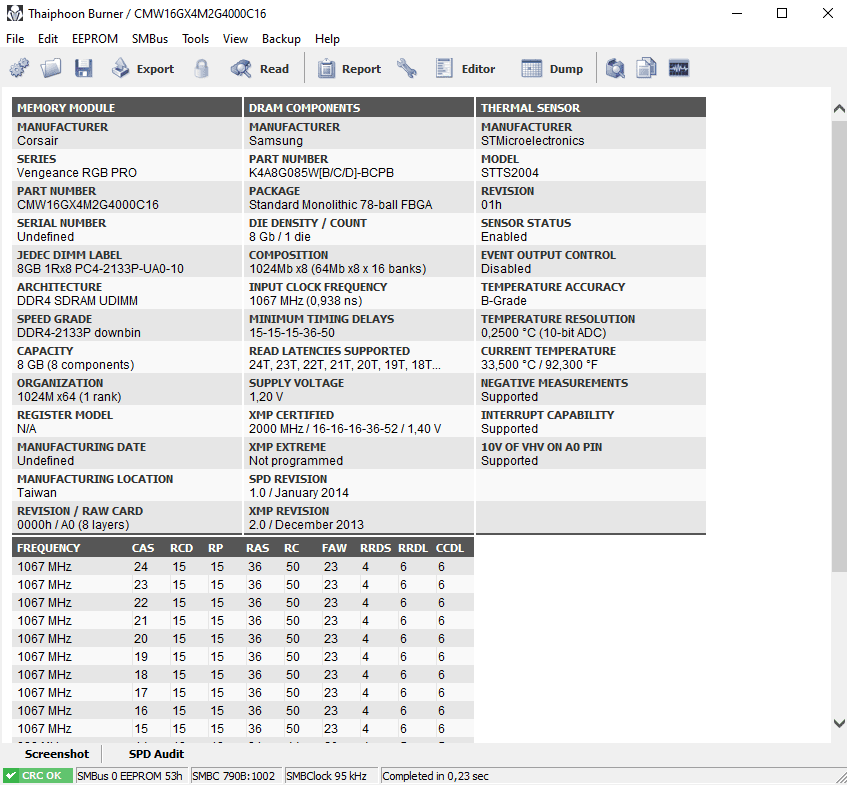Click 'Vengeance RGB PRO' series value
Viewport: 847px width, 785px height.
pyautogui.click(x=77, y=173)
